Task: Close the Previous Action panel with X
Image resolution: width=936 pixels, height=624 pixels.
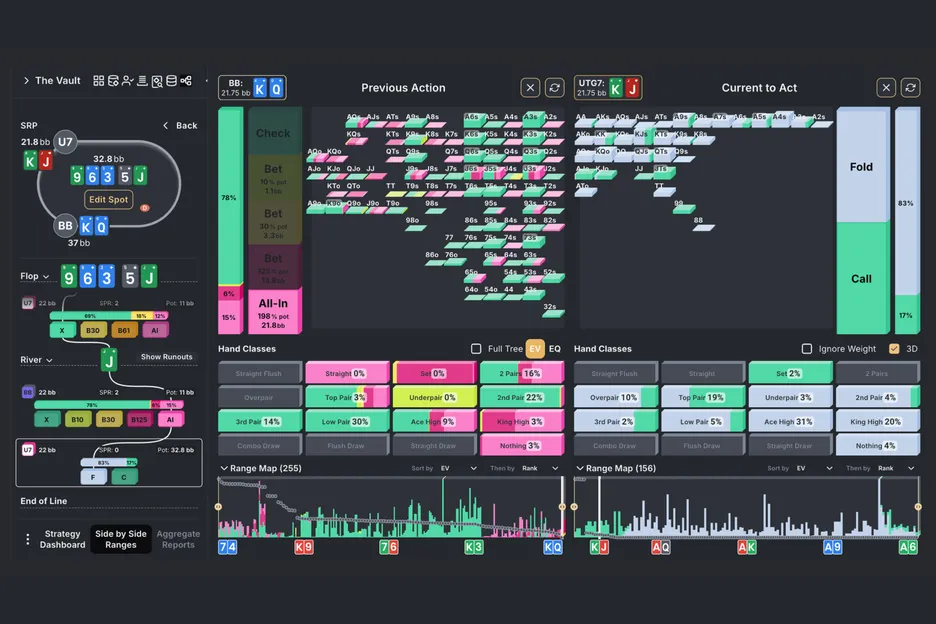Action: (x=531, y=88)
